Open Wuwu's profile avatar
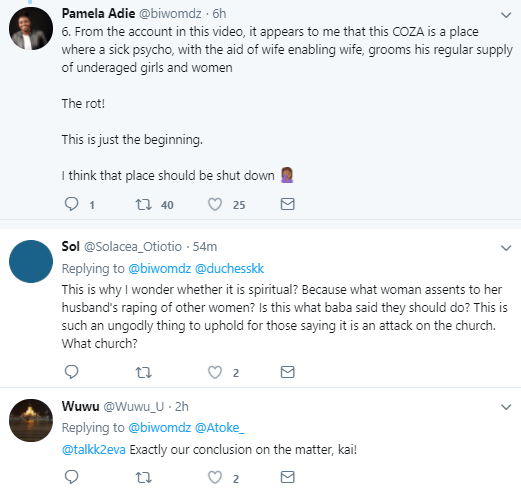 [x=31, y=420]
